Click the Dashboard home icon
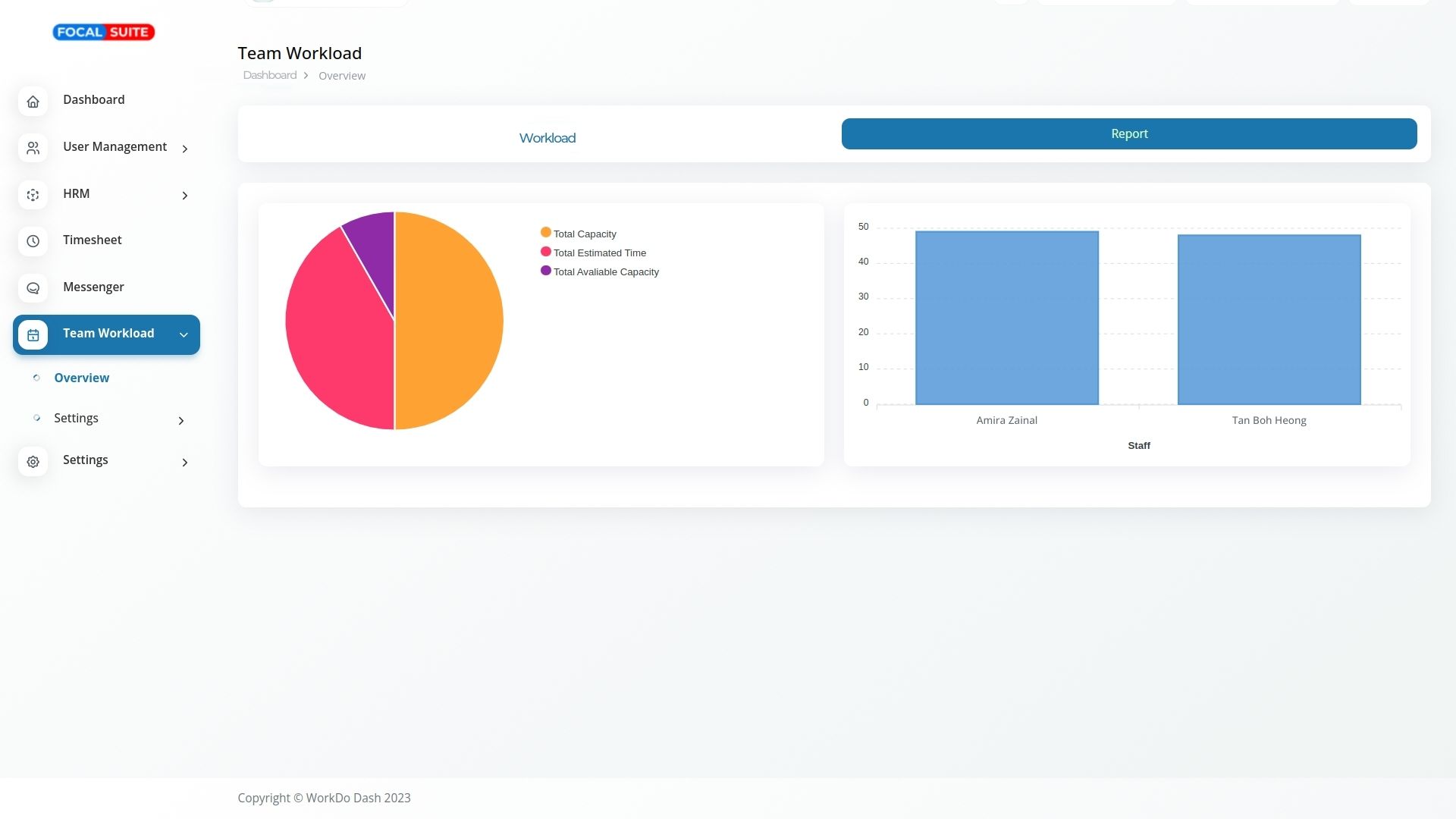This screenshot has width=1456, height=819. (33, 102)
